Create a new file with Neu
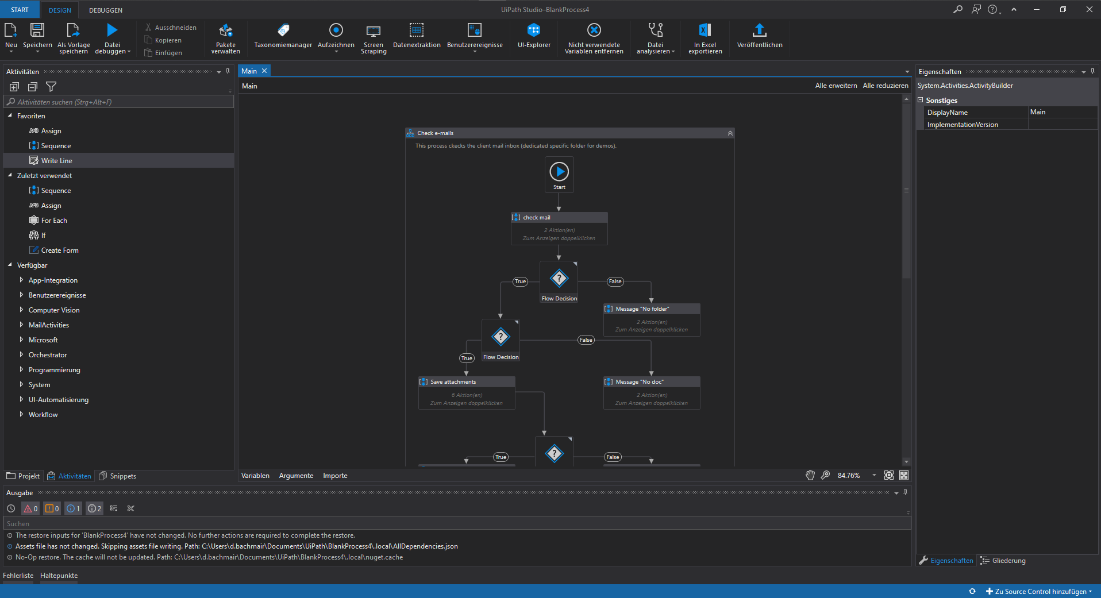 [11, 37]
